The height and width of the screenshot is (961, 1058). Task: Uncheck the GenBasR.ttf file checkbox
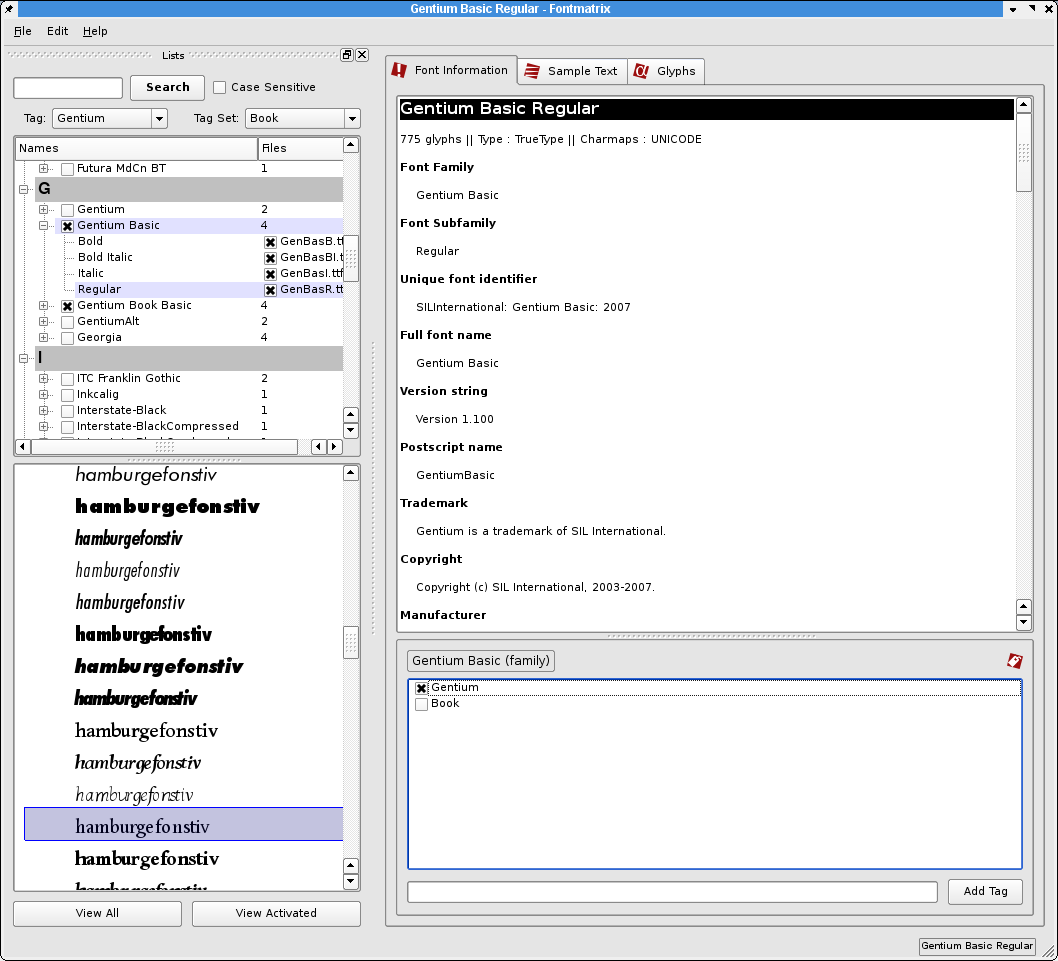pyautogui.click(x=271, y=290)
